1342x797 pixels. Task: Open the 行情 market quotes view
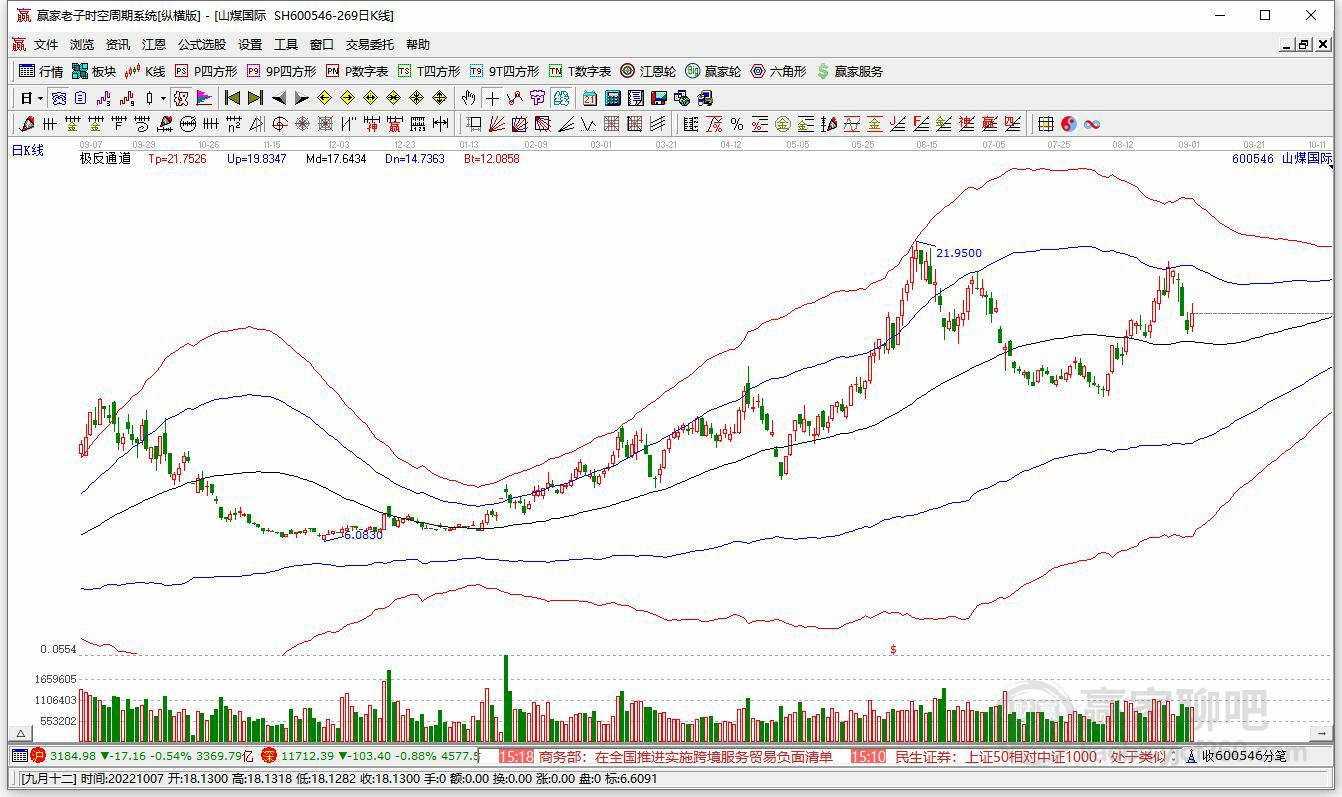coord(41,71)
